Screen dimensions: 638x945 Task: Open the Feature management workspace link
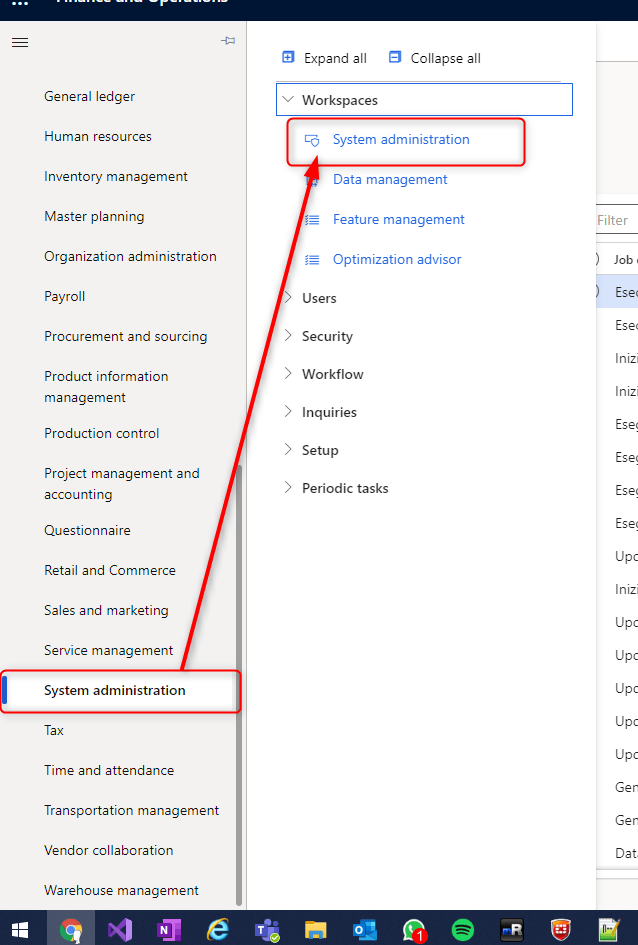398,220
